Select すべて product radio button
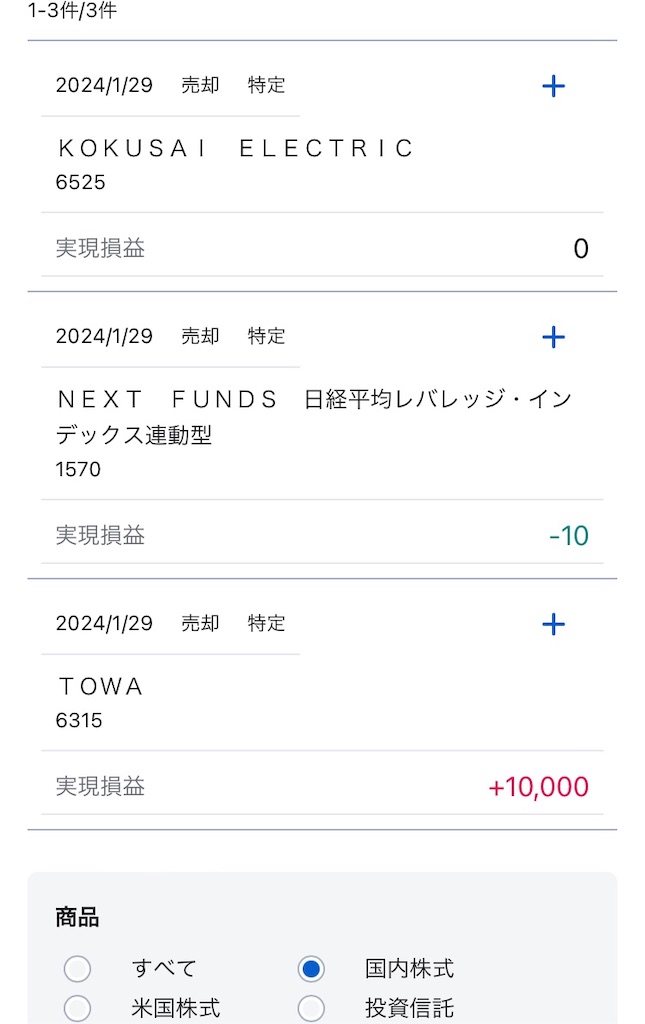This screenshot has height=1024, width=645. pos(77,968)
